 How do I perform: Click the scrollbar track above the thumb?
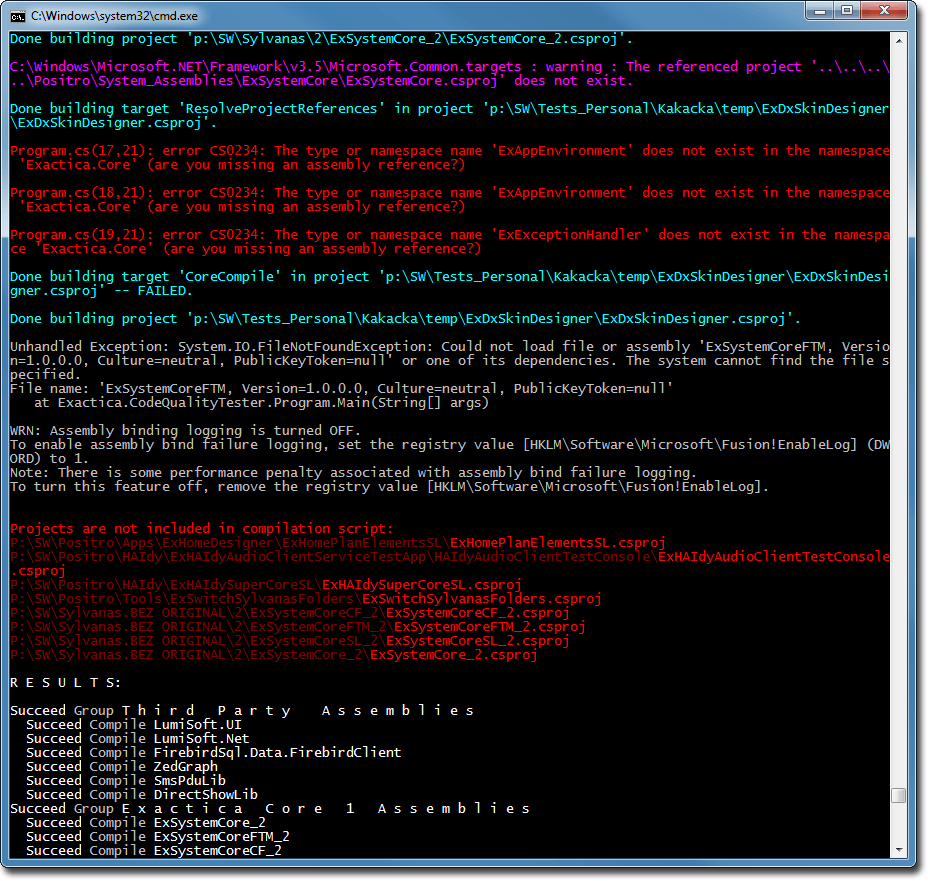coord(899,400)
